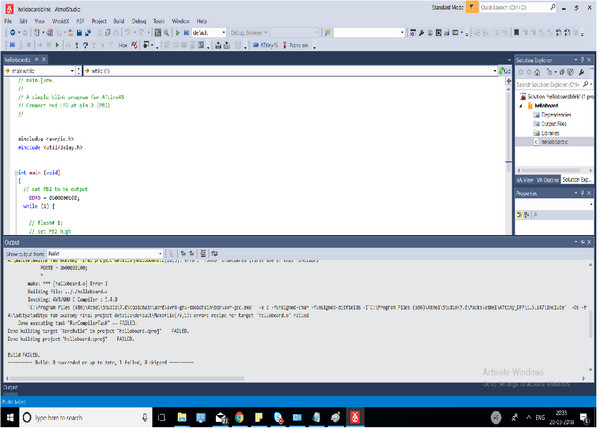Click the Windows Start button
This screenshot has width=600, height=428.
coord(10,417)
